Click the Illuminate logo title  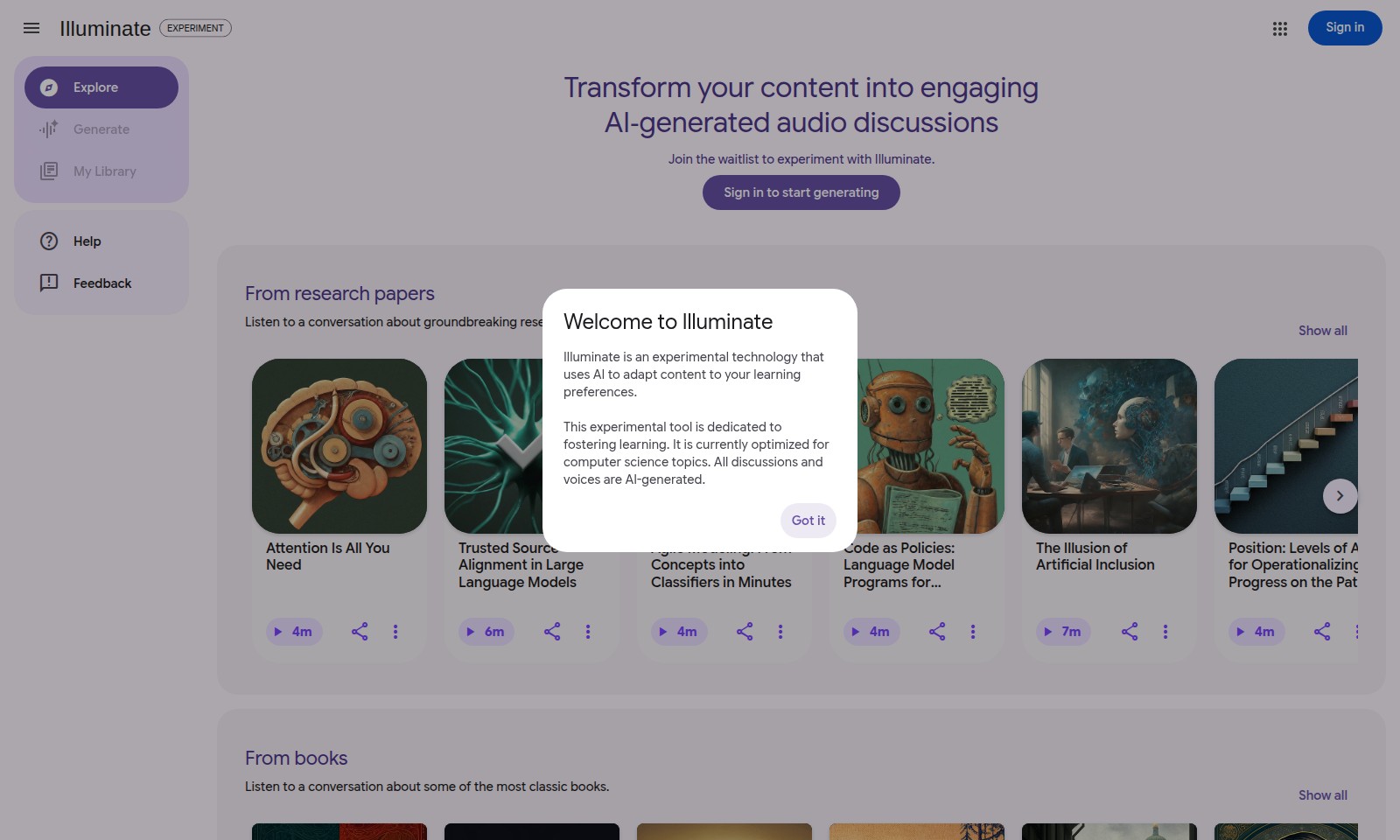point(105,29)
